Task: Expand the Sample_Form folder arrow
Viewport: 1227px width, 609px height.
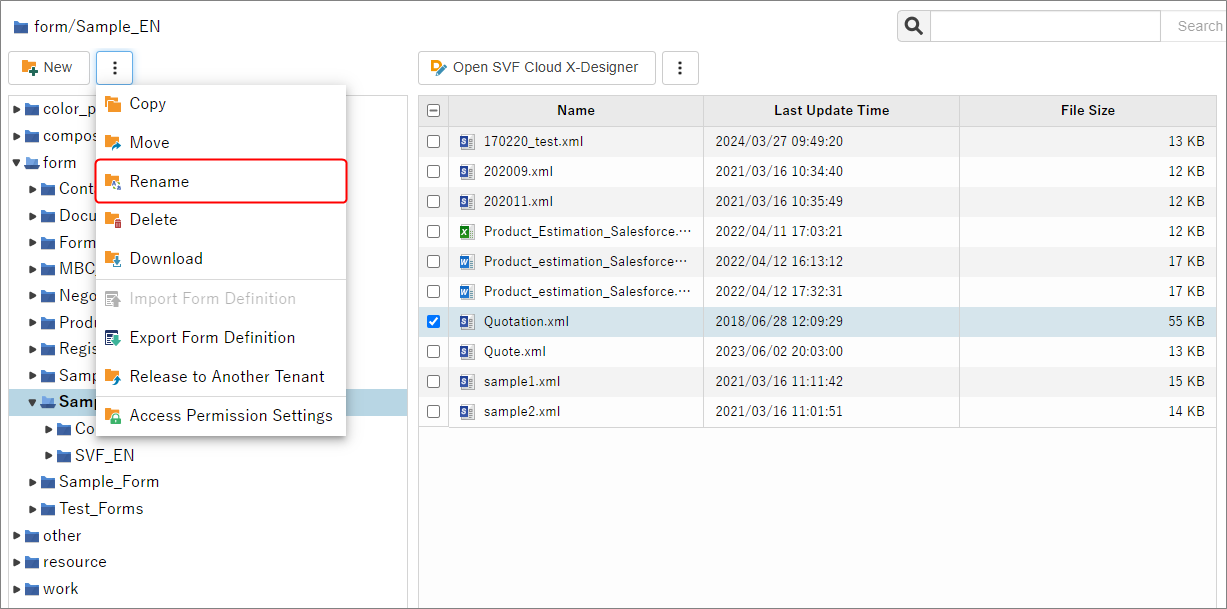Action: pyautogui.click(x=33, y=483)
